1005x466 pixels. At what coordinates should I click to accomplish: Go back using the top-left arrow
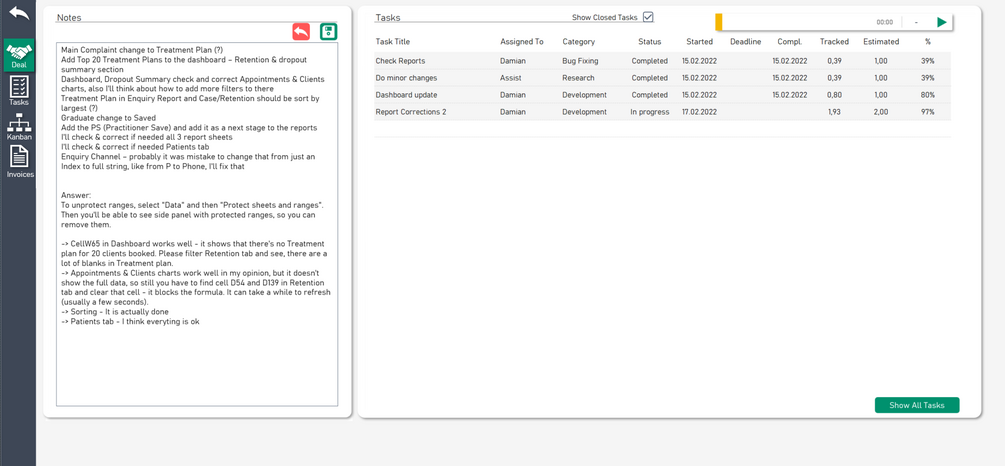click(19, 14)
